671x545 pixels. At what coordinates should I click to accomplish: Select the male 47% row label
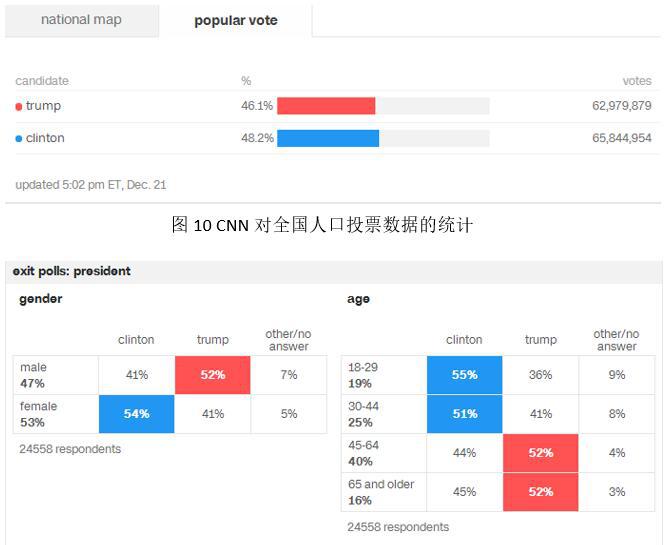click(33, 375)
